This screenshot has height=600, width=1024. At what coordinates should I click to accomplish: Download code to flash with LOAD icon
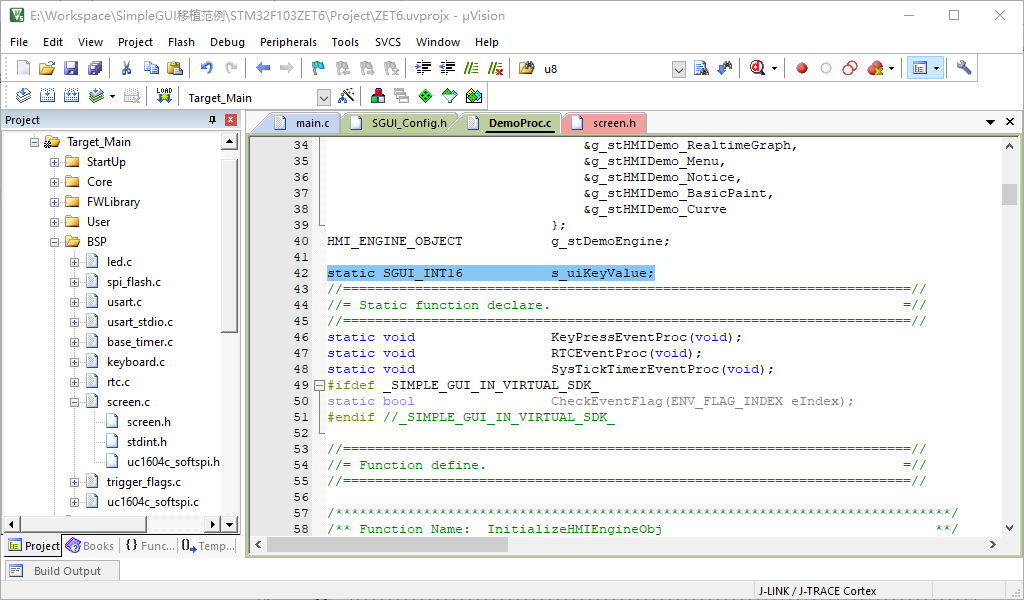[x=164, y=97]
